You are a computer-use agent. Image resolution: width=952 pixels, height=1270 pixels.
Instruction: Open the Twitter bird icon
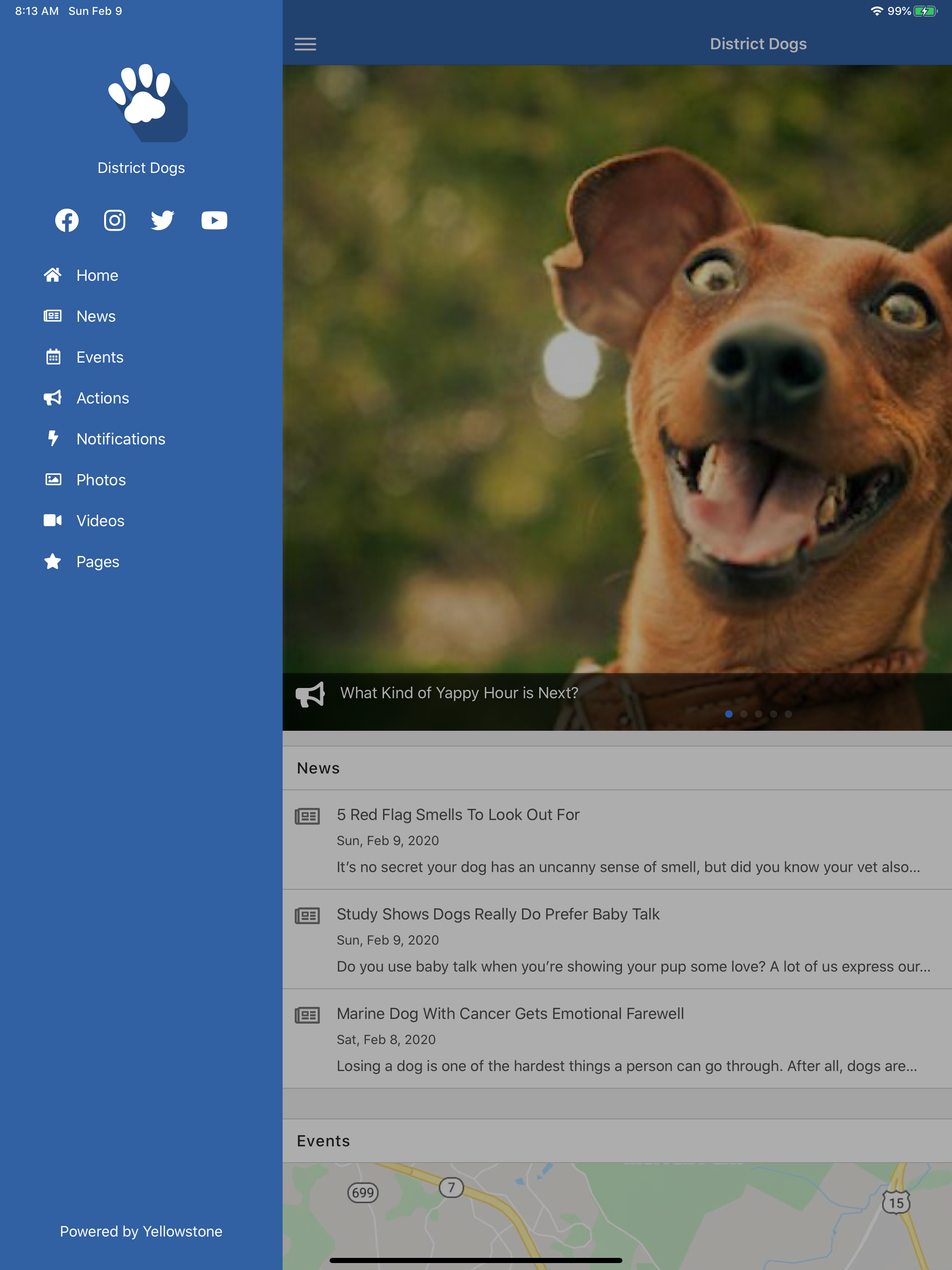(163, 220)
